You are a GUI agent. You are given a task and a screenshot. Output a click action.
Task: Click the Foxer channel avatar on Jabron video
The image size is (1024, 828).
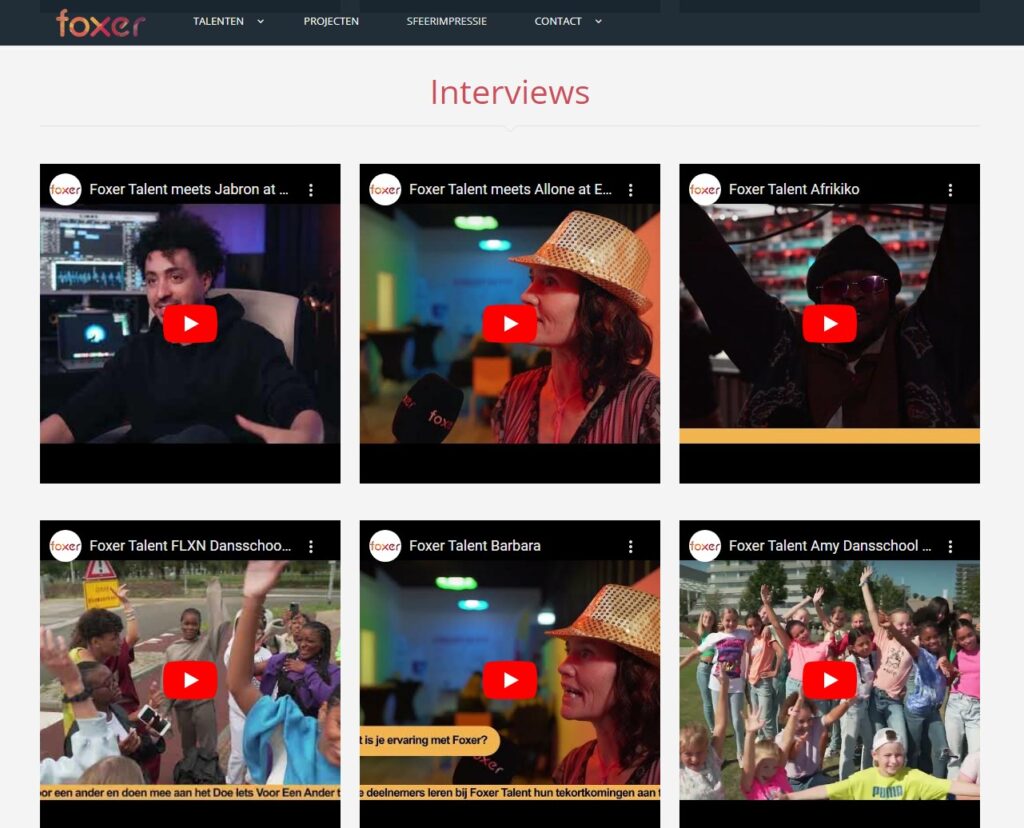pyautogui.click(x=65, y=190)
